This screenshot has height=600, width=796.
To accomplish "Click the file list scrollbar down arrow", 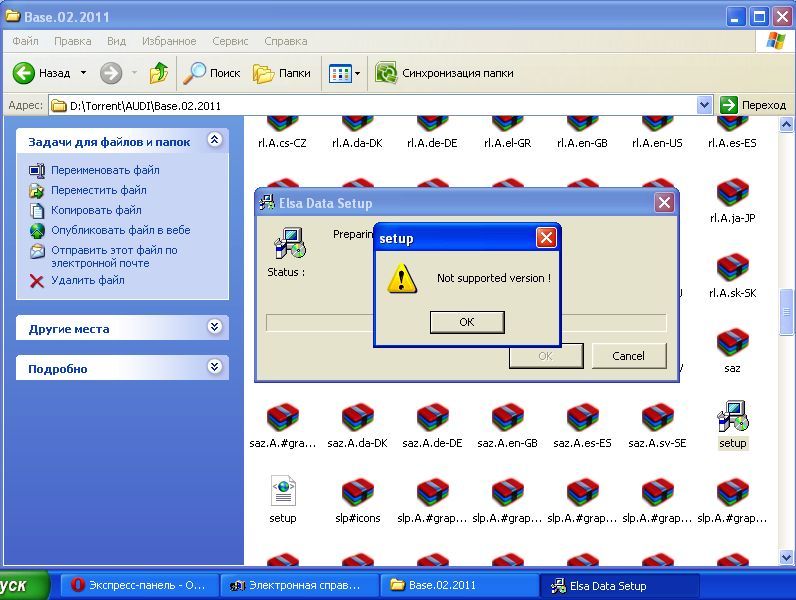I will pyautogui.click(x=786, y=557).
